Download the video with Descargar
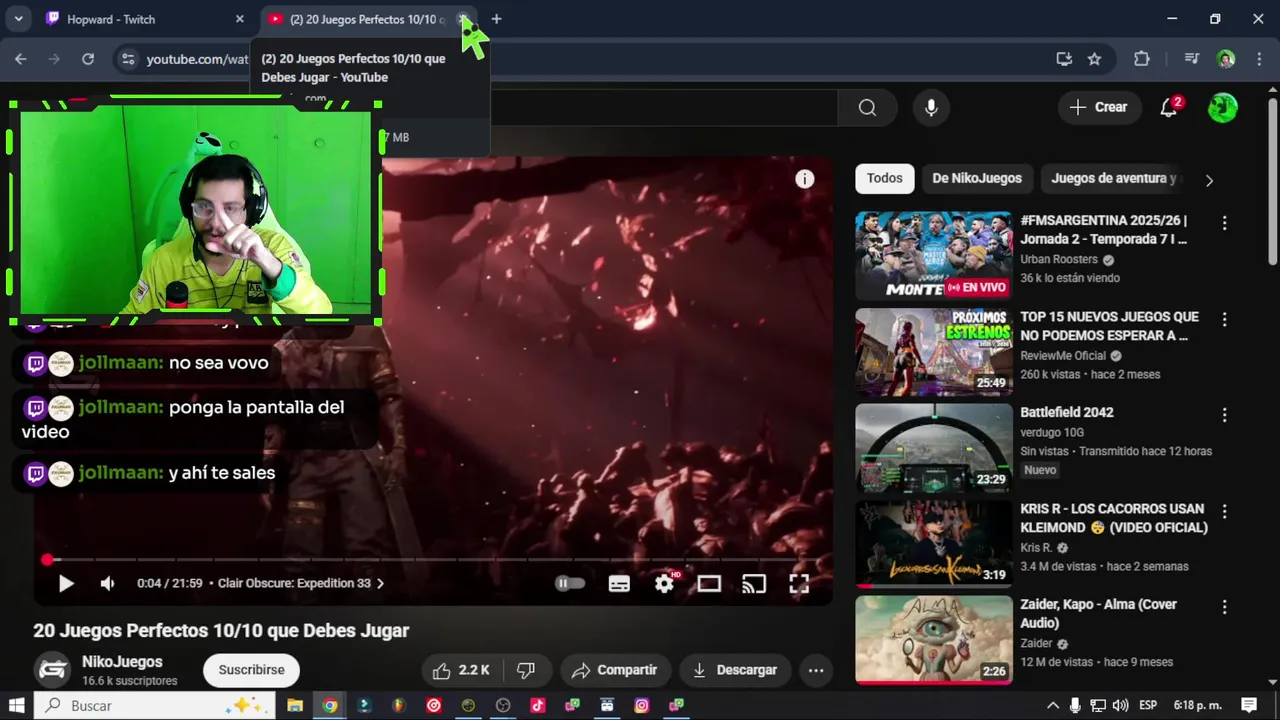Image resolution: width=1280 pixels, height=720 pixels. point(735,670)
